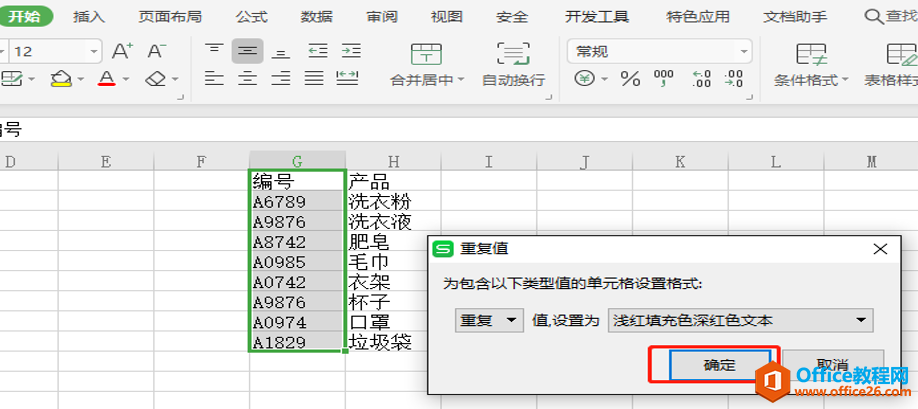The image size is (918, 409).
Task: Open the currency symbol dropdown arrow
Action: [604, 78]
